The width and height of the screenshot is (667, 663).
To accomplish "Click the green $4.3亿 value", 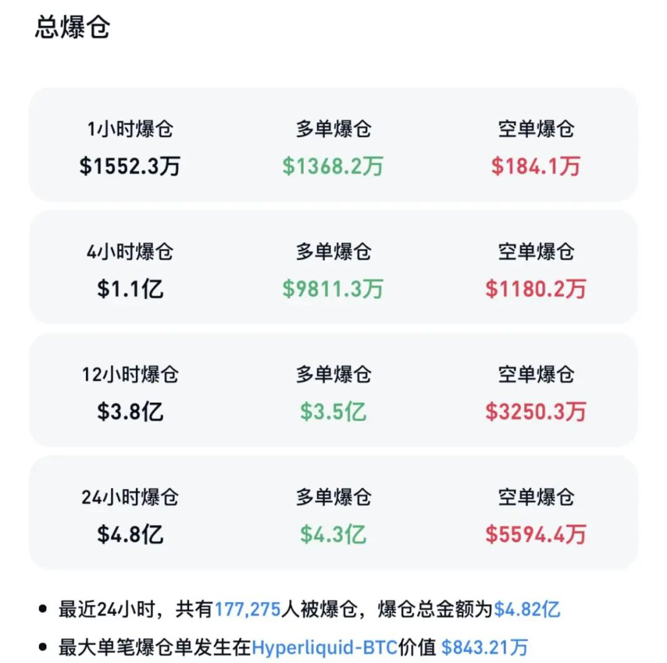I will point(333,534).
